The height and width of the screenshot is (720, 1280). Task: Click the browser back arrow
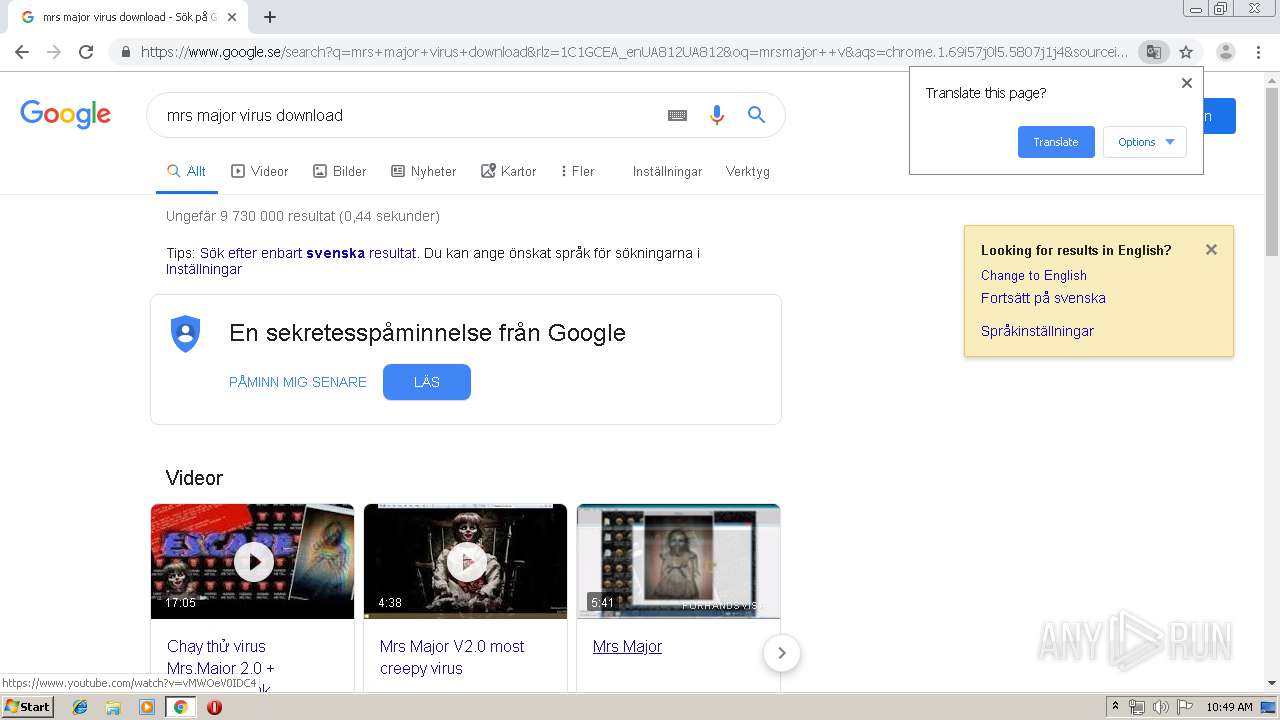[x=22, y=52]
